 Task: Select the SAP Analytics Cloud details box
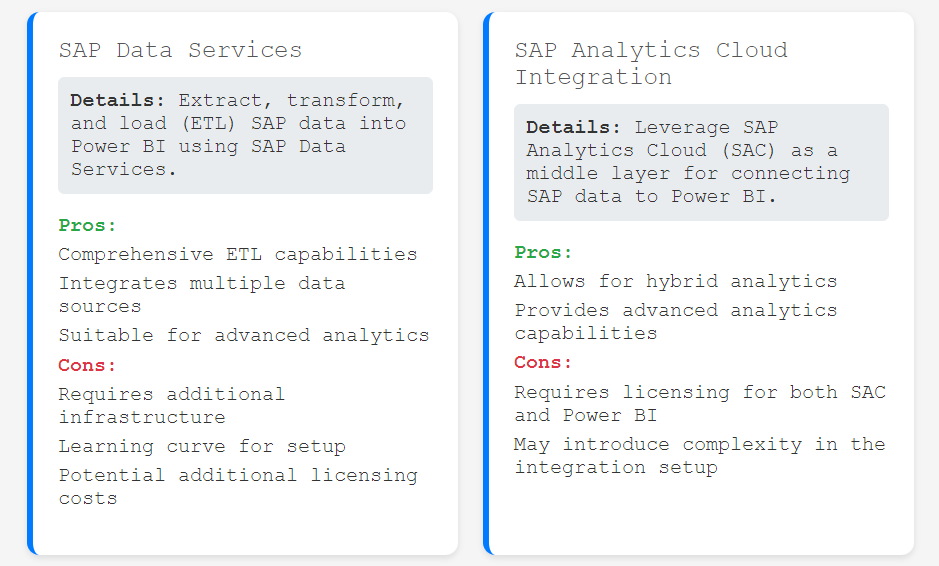coord(701,162)
